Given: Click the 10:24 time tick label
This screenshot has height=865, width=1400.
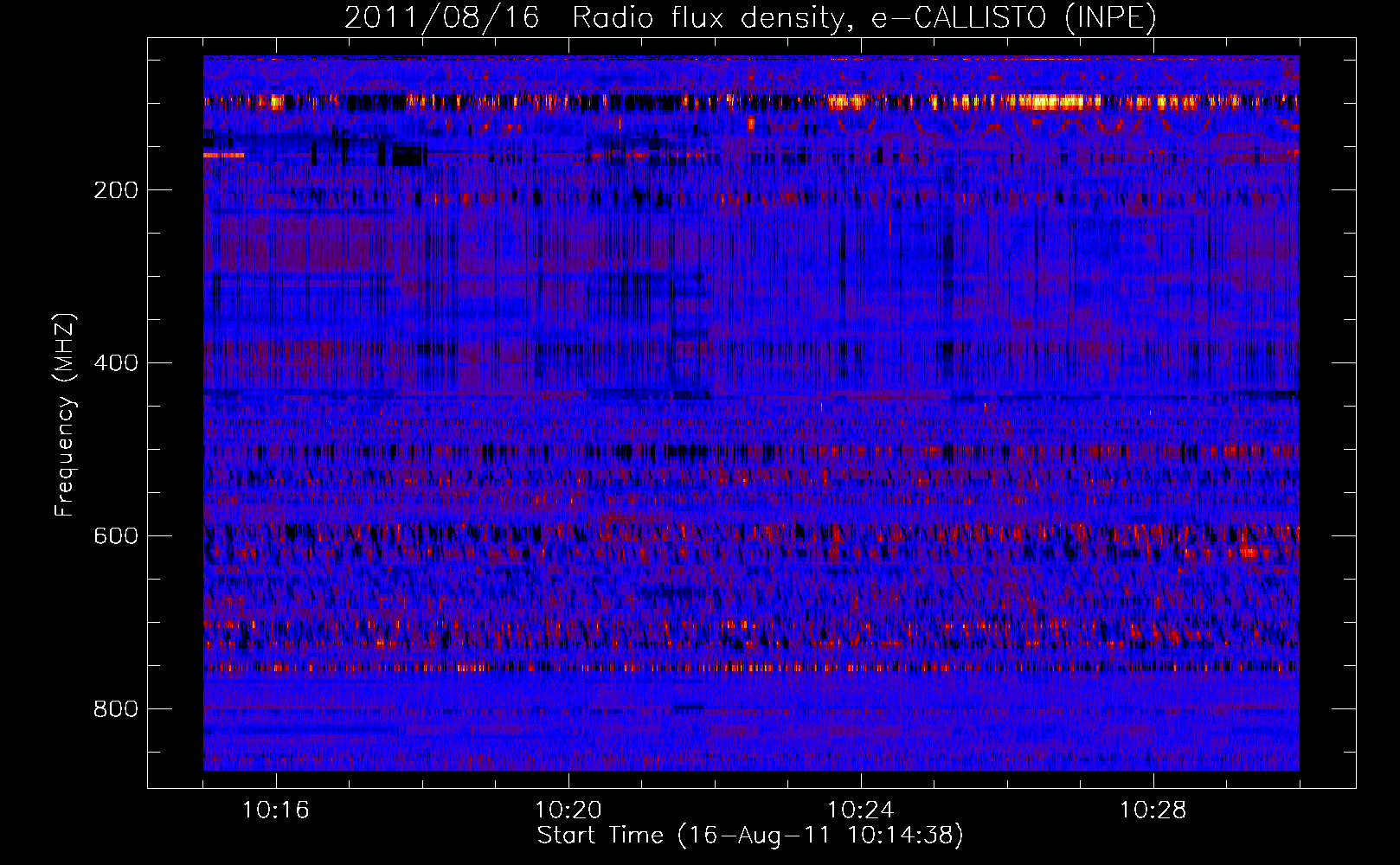Looking at the screenshot, I should 861,811.
